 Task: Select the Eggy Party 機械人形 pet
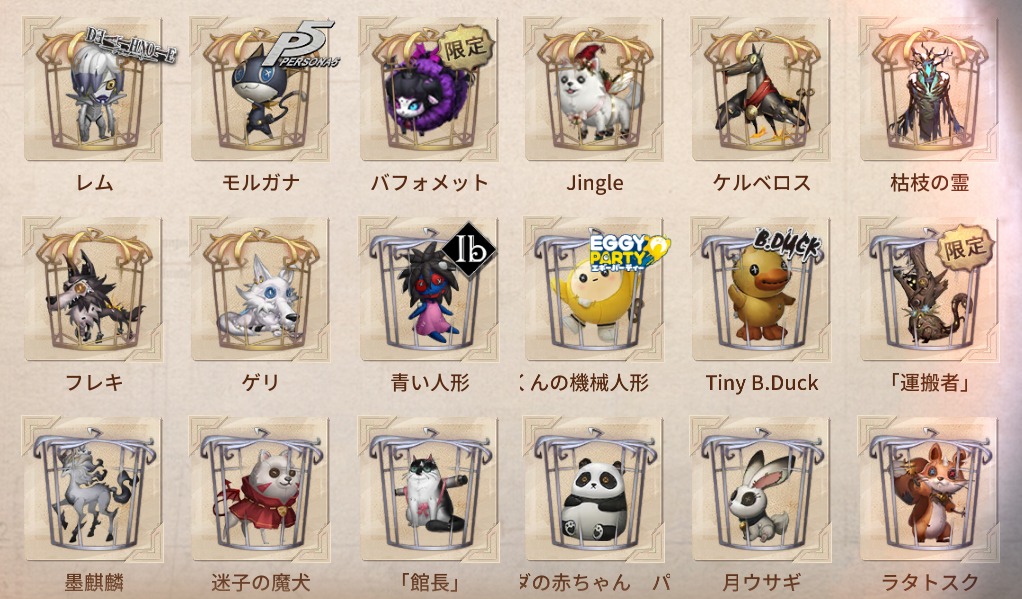click(594, 289)
